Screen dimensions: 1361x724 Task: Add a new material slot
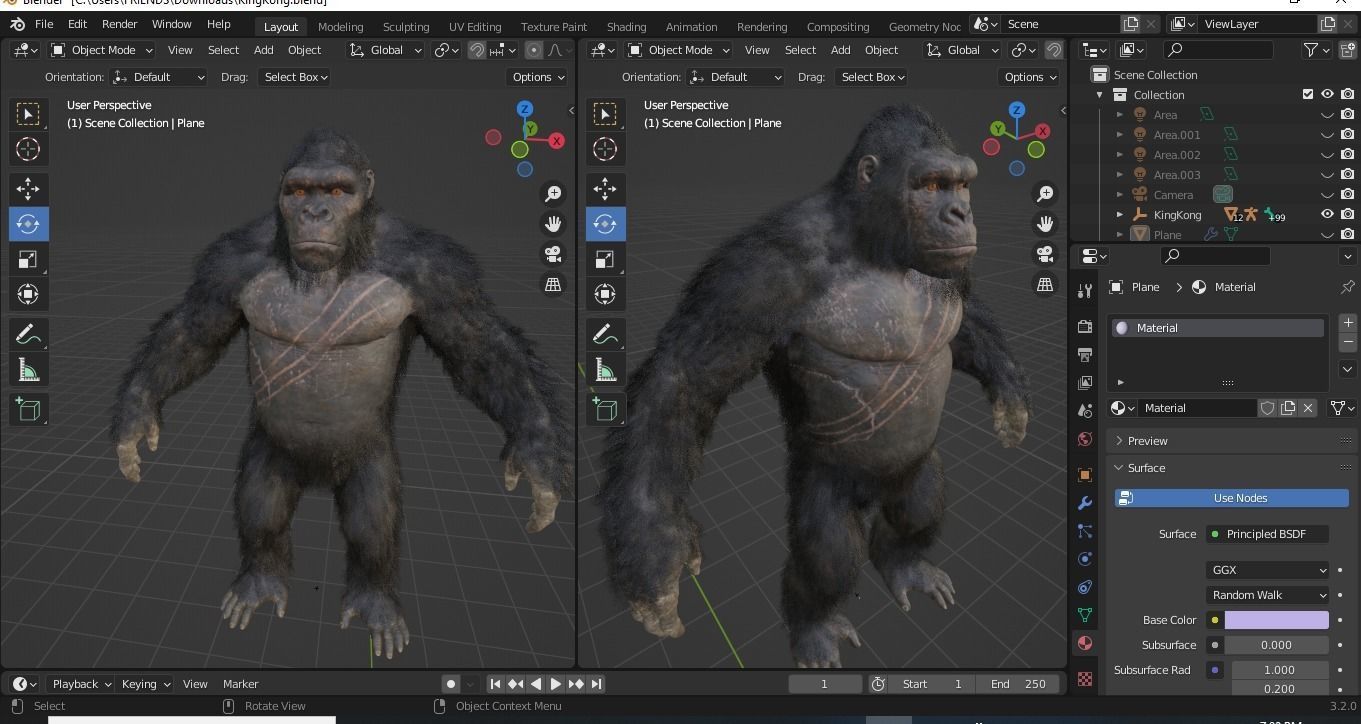point(1347,323)
